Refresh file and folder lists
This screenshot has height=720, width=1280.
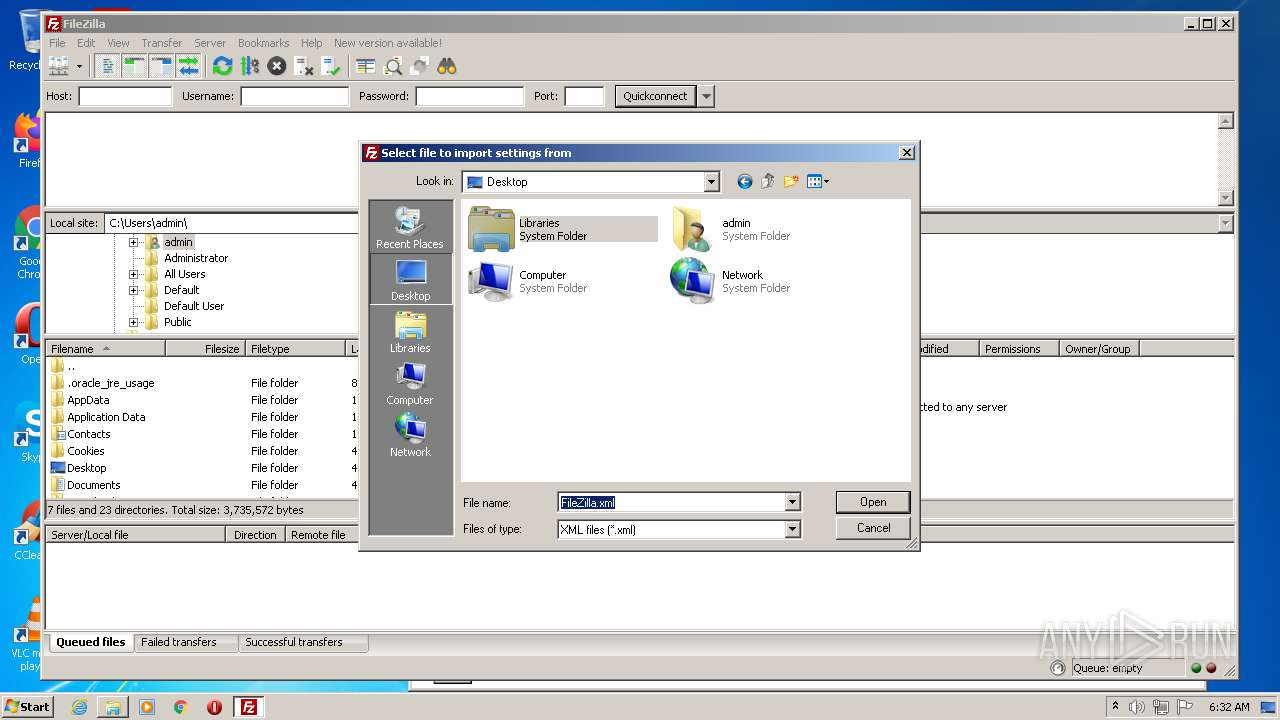pos(222,66)
